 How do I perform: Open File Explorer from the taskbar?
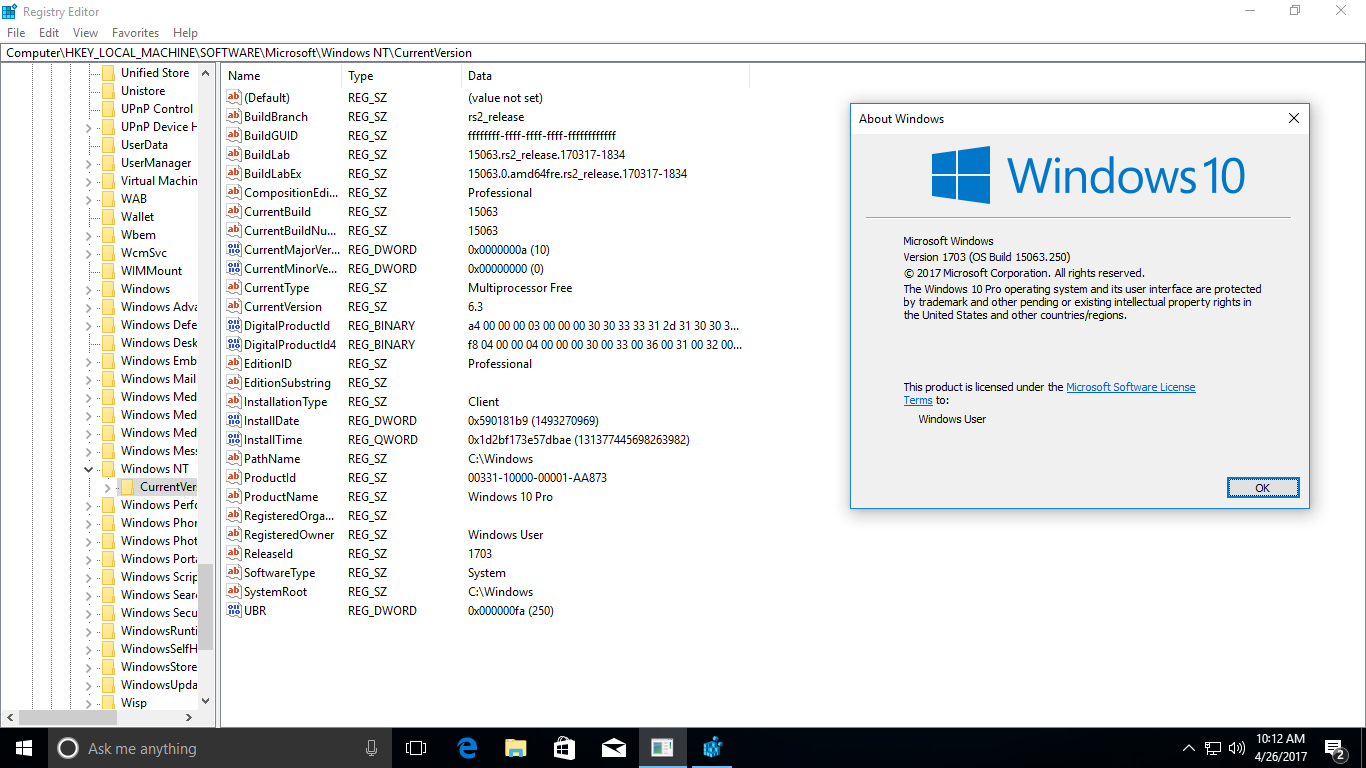pos(516,748)
